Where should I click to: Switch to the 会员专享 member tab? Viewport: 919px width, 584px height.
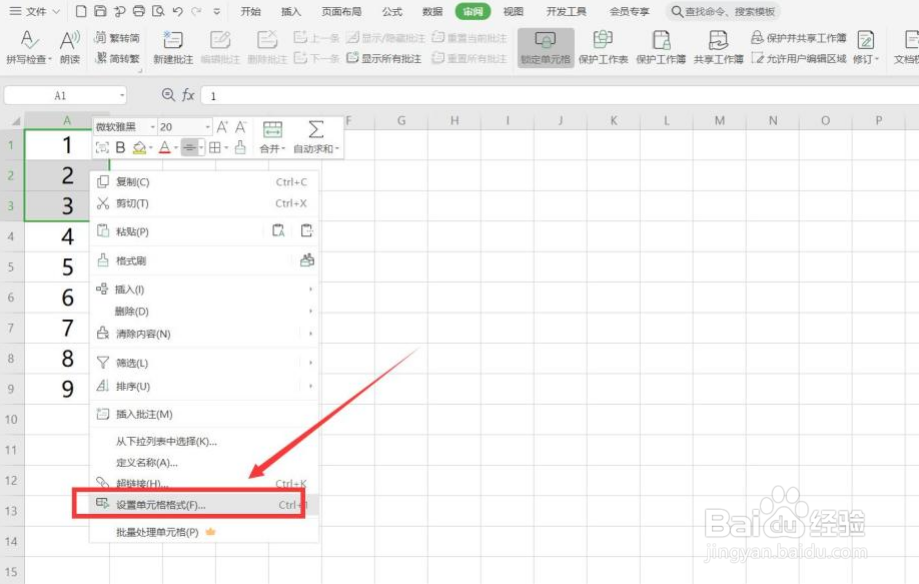[x=629, y=12]
